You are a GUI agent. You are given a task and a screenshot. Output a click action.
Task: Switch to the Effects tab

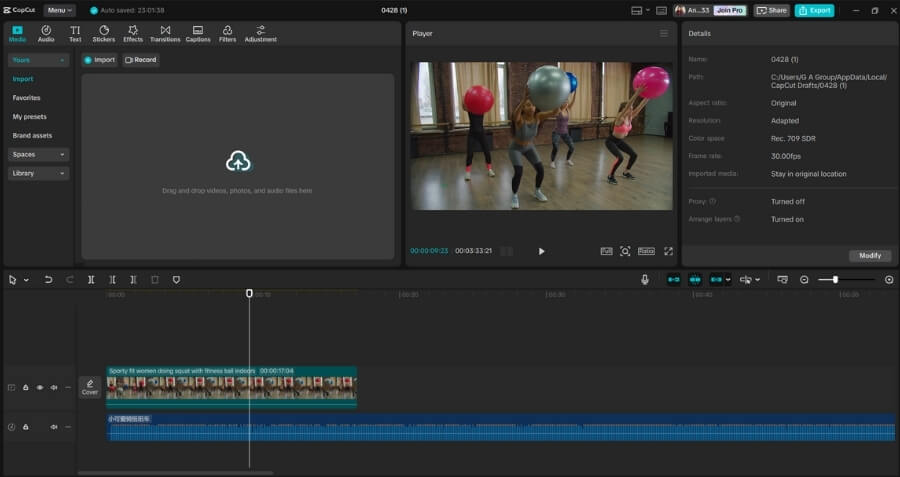[133, 34]
